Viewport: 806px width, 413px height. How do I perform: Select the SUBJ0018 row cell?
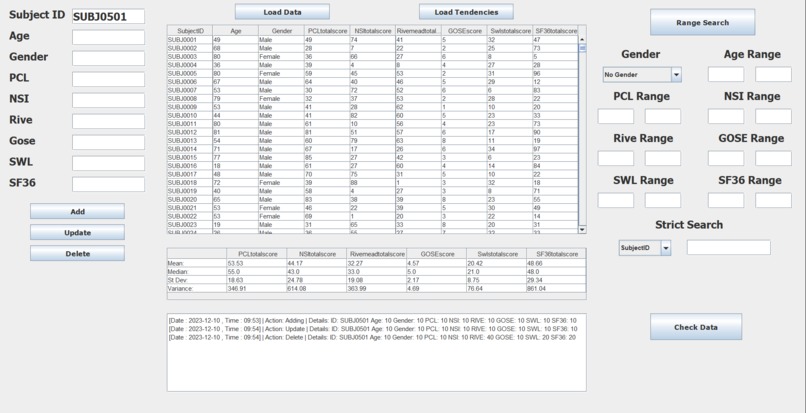190,183
